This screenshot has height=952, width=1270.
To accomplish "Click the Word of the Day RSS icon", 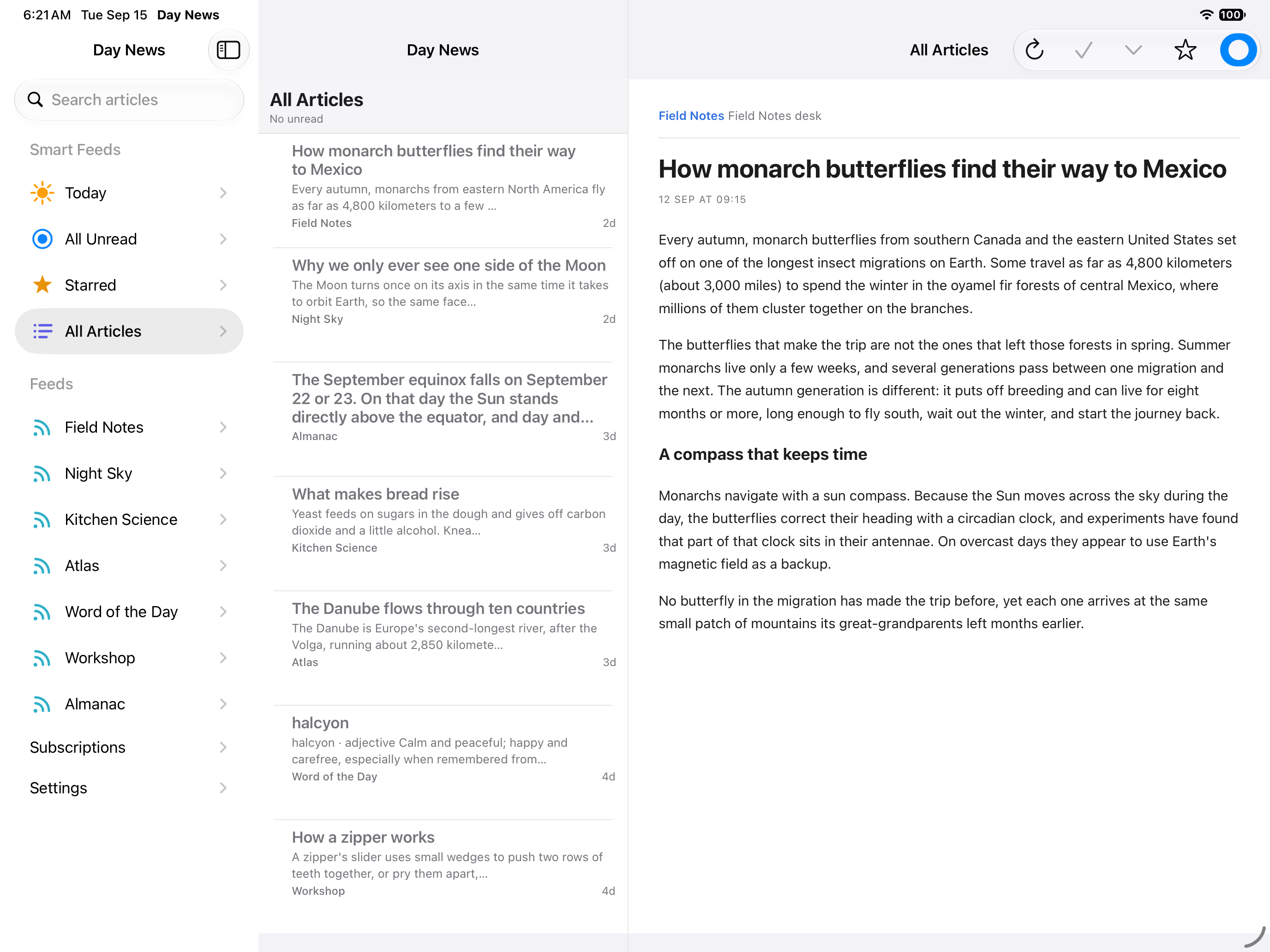I will coord(42,612).
